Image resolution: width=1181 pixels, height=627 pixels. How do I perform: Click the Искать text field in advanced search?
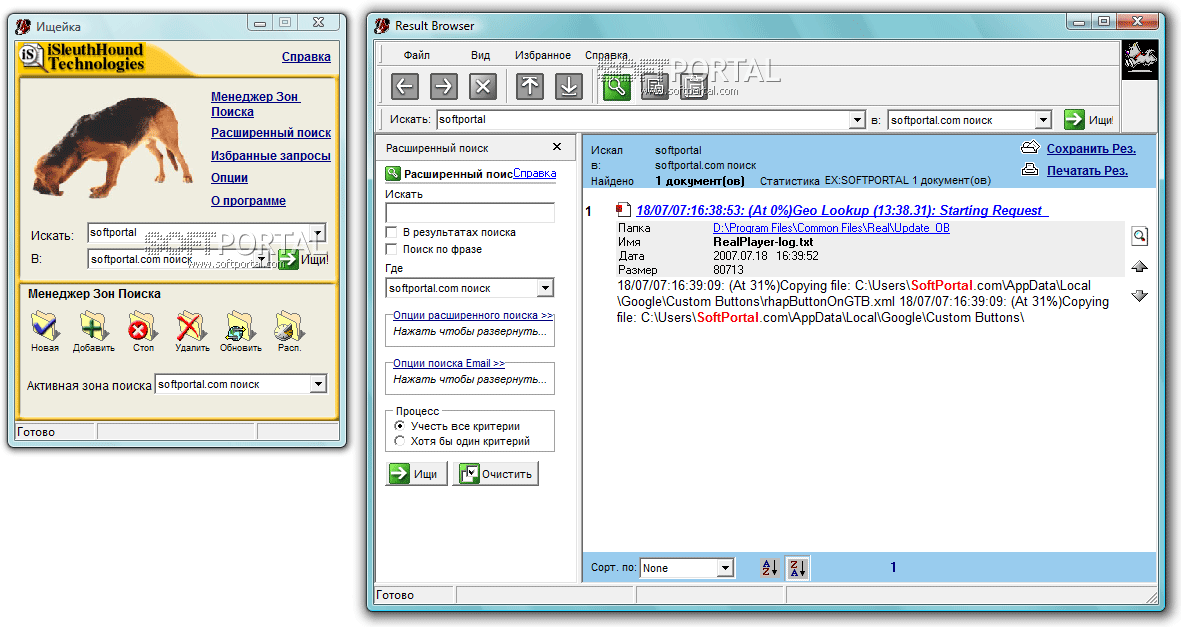pyautogui.click(x=470, y=213)
